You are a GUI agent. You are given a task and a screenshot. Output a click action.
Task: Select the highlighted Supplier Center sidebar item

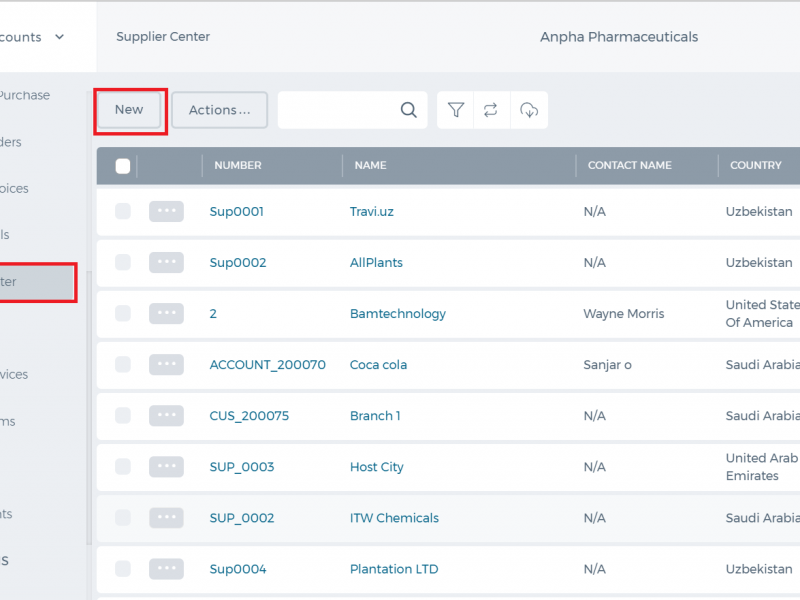pos(37,282)
